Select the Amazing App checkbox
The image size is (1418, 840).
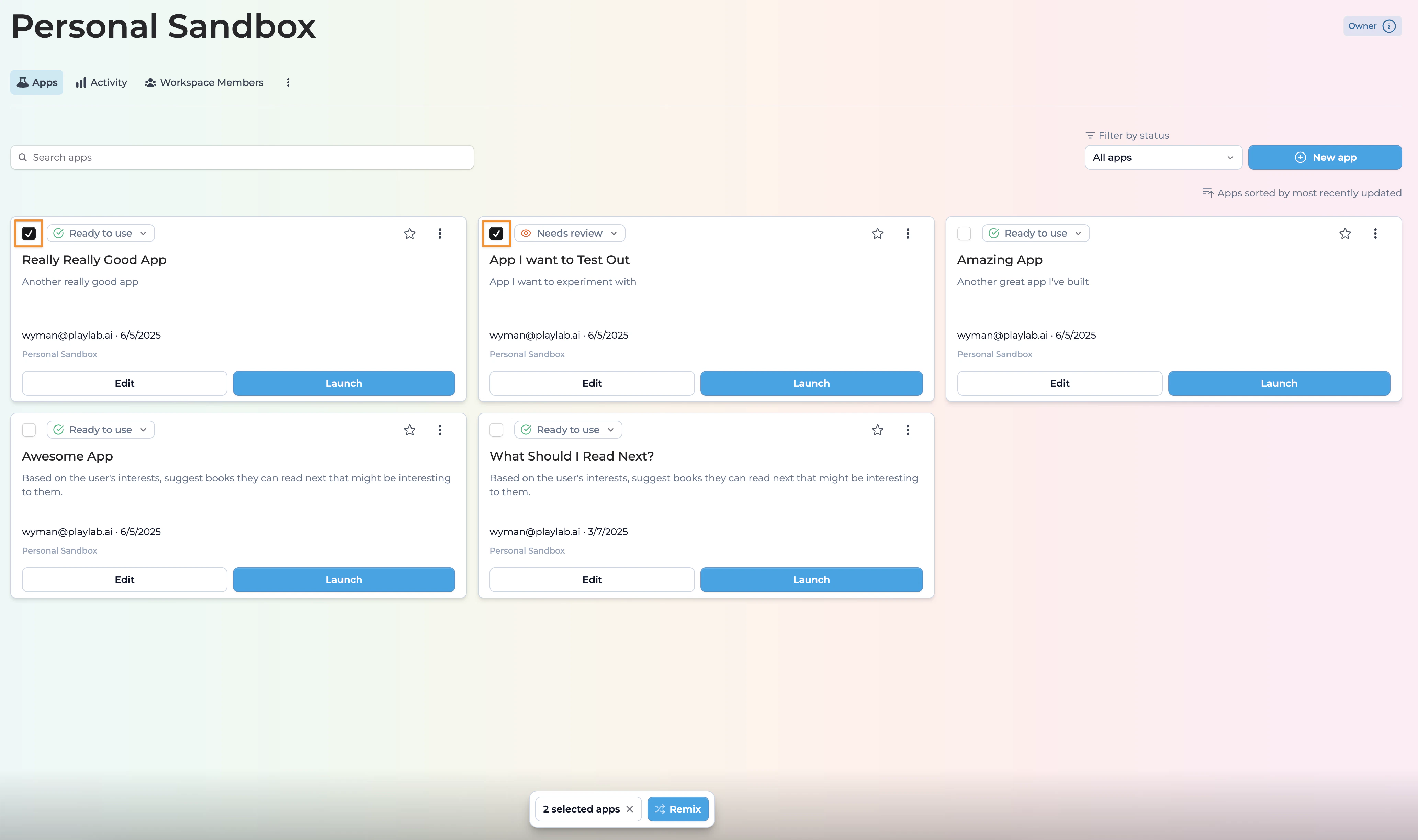pos(964,233)
